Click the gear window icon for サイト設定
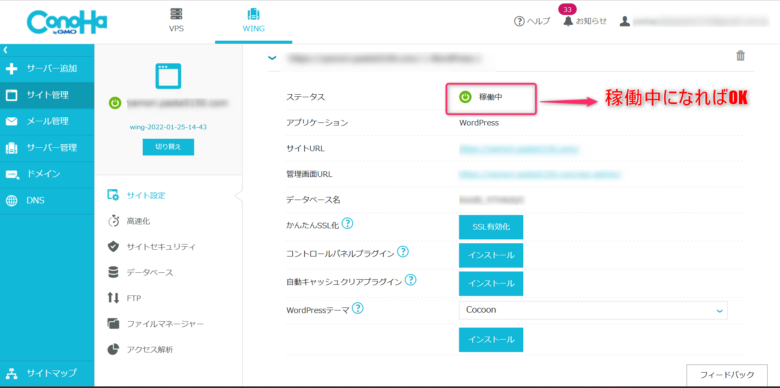780x388 pixels. pyautogui.click(x=113, y=195)
